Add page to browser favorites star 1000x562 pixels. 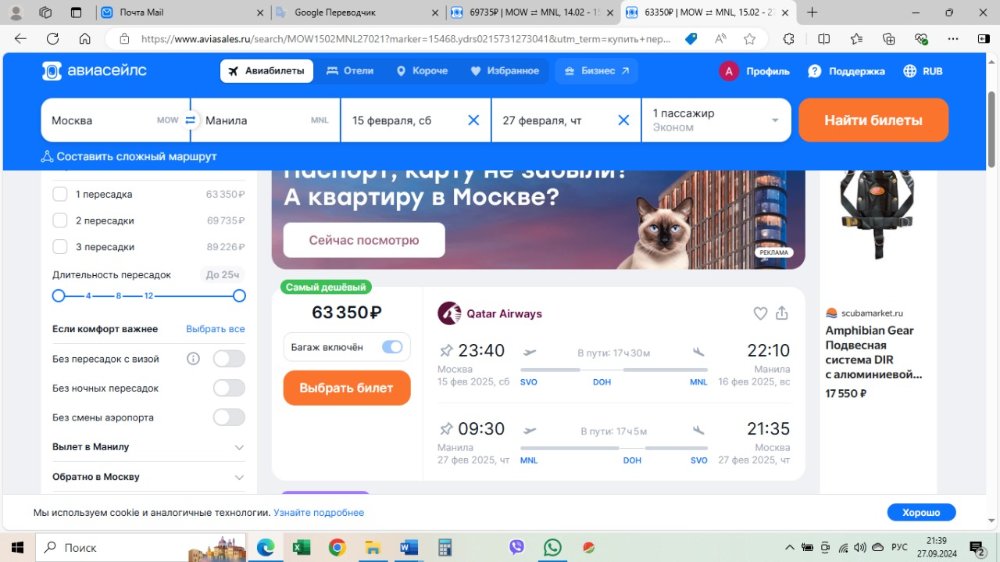click(x=750, y=39)
